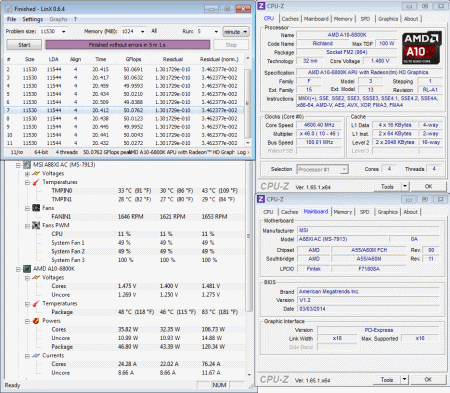
Task: Click the Currents icon in the tree
Action: (x=36, y=356)
